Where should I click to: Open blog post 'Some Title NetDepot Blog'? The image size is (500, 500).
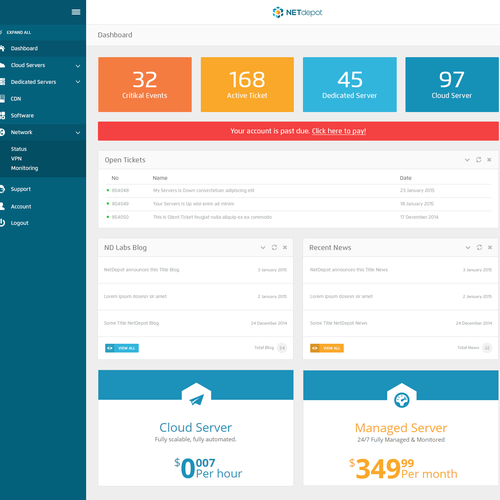pyautogui.click(x=131, y=323)
